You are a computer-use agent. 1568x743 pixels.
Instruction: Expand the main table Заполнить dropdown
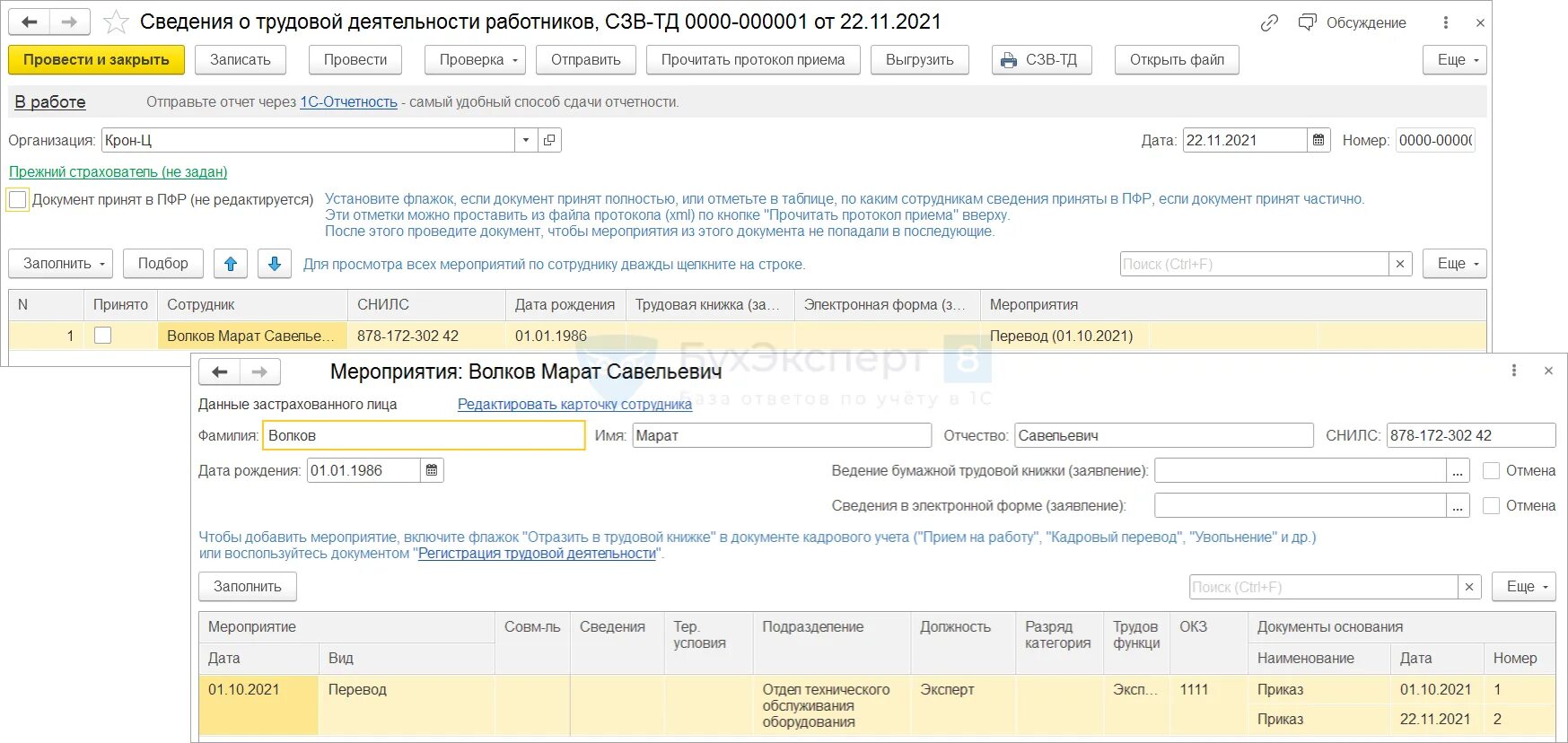tap(60, 264)
